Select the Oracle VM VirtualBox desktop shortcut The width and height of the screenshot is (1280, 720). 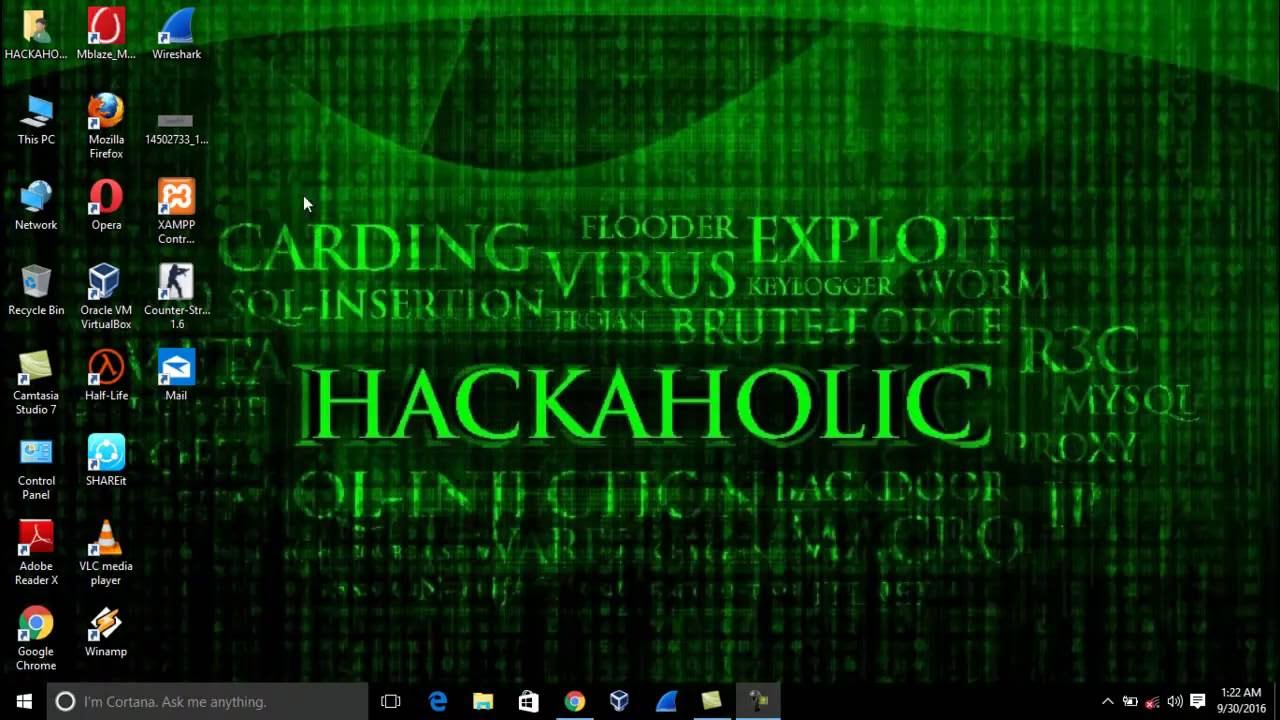106,297
